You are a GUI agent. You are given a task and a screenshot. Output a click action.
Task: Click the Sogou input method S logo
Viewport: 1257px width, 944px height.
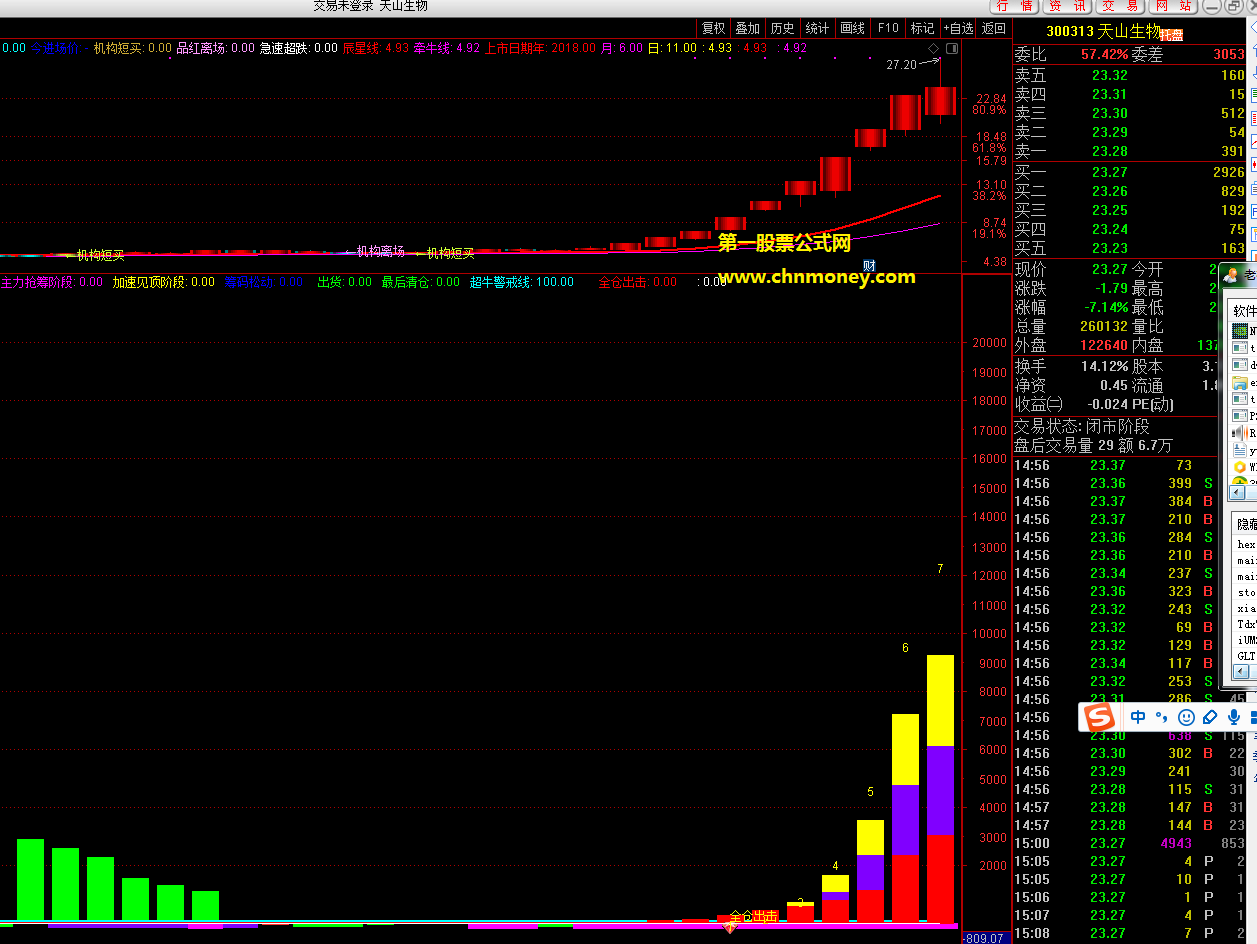pos(1101,717)
